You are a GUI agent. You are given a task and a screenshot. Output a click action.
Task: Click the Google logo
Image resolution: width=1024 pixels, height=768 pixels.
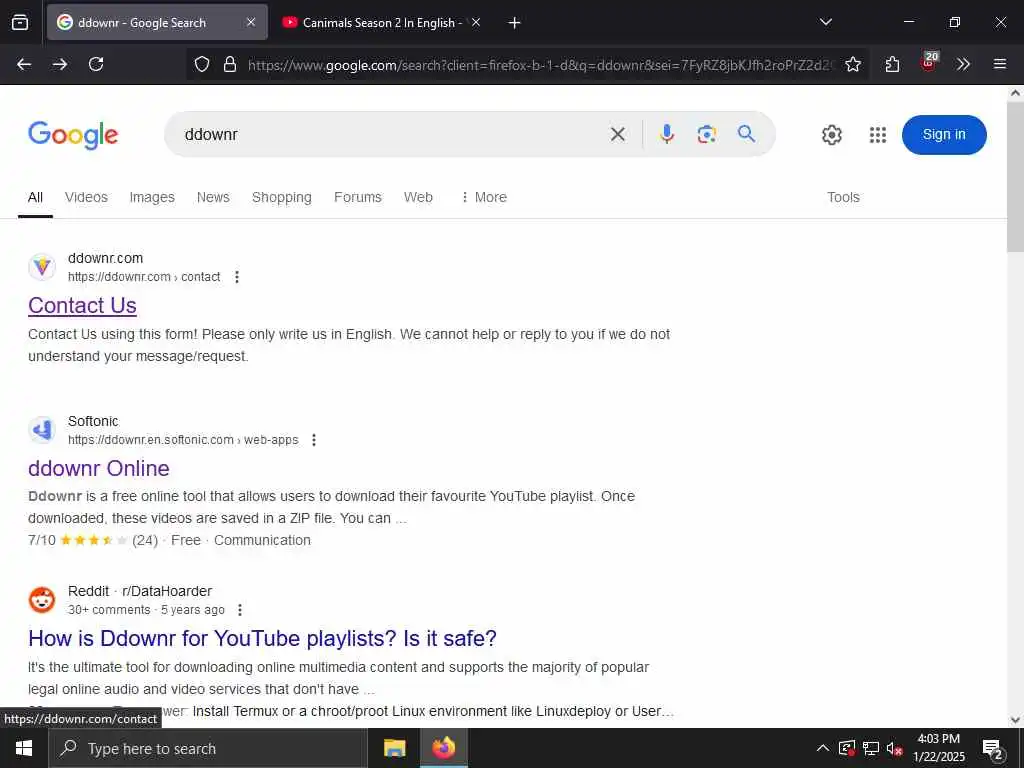[x=73, y=135]
